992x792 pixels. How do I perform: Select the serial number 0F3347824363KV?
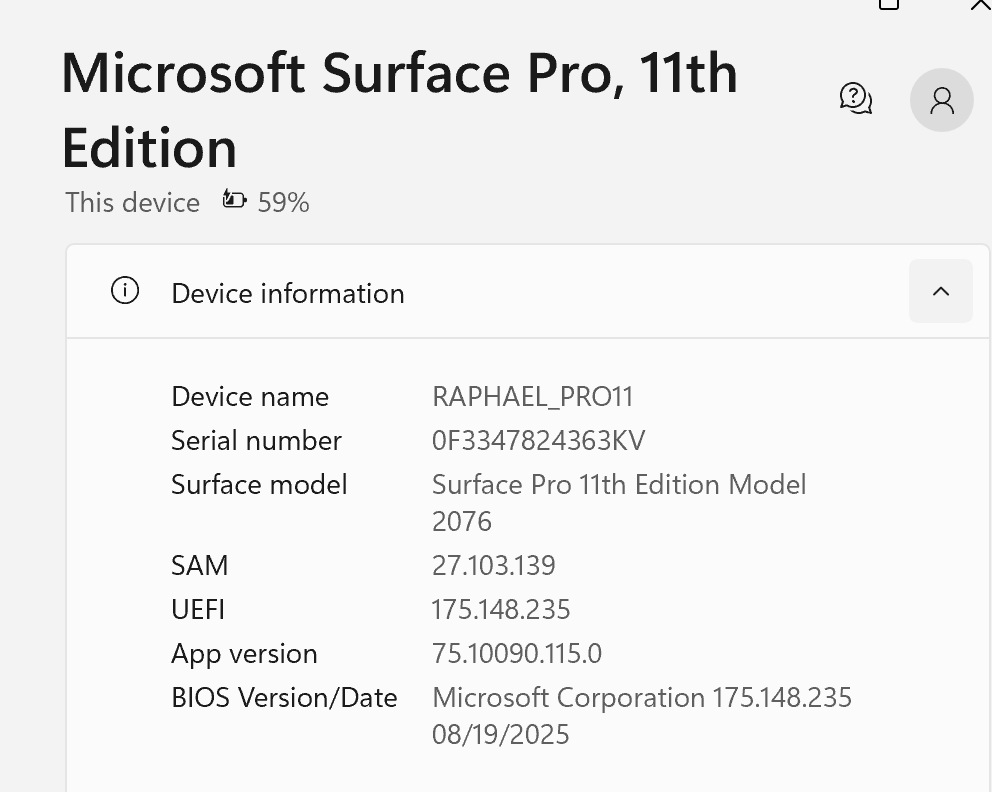pos(538,441)
